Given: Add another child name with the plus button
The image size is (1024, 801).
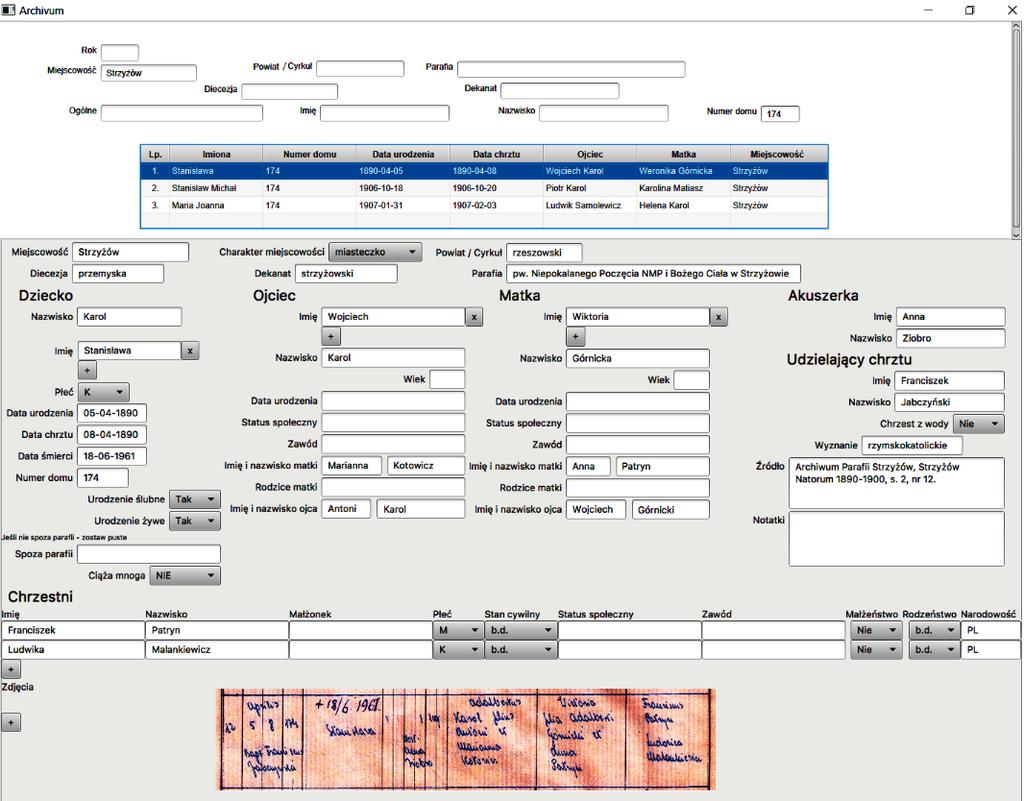Looking at the screenshot, I should click(x=87, y=370).
